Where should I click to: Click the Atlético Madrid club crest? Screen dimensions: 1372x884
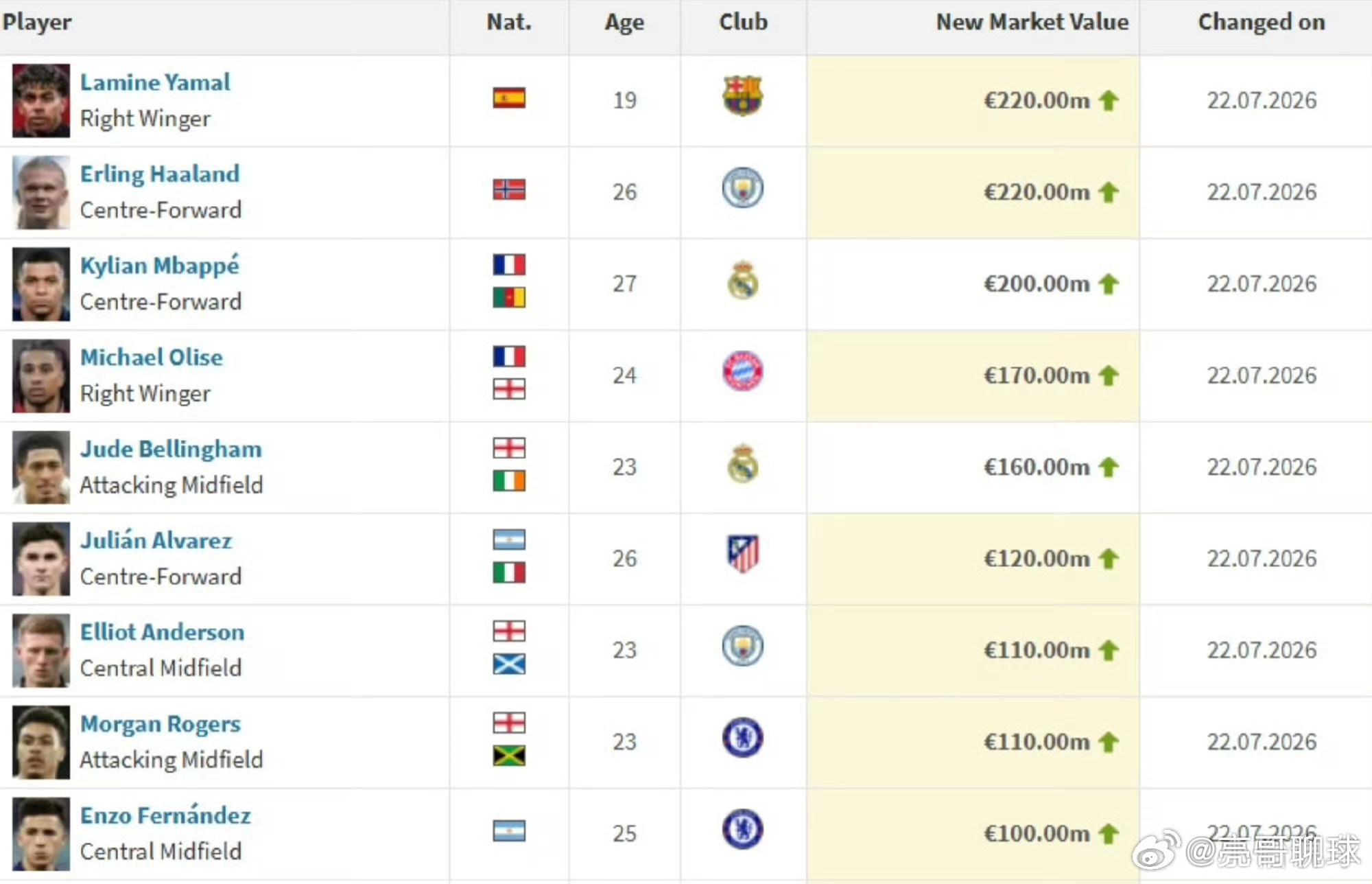(x=742, y=554)
